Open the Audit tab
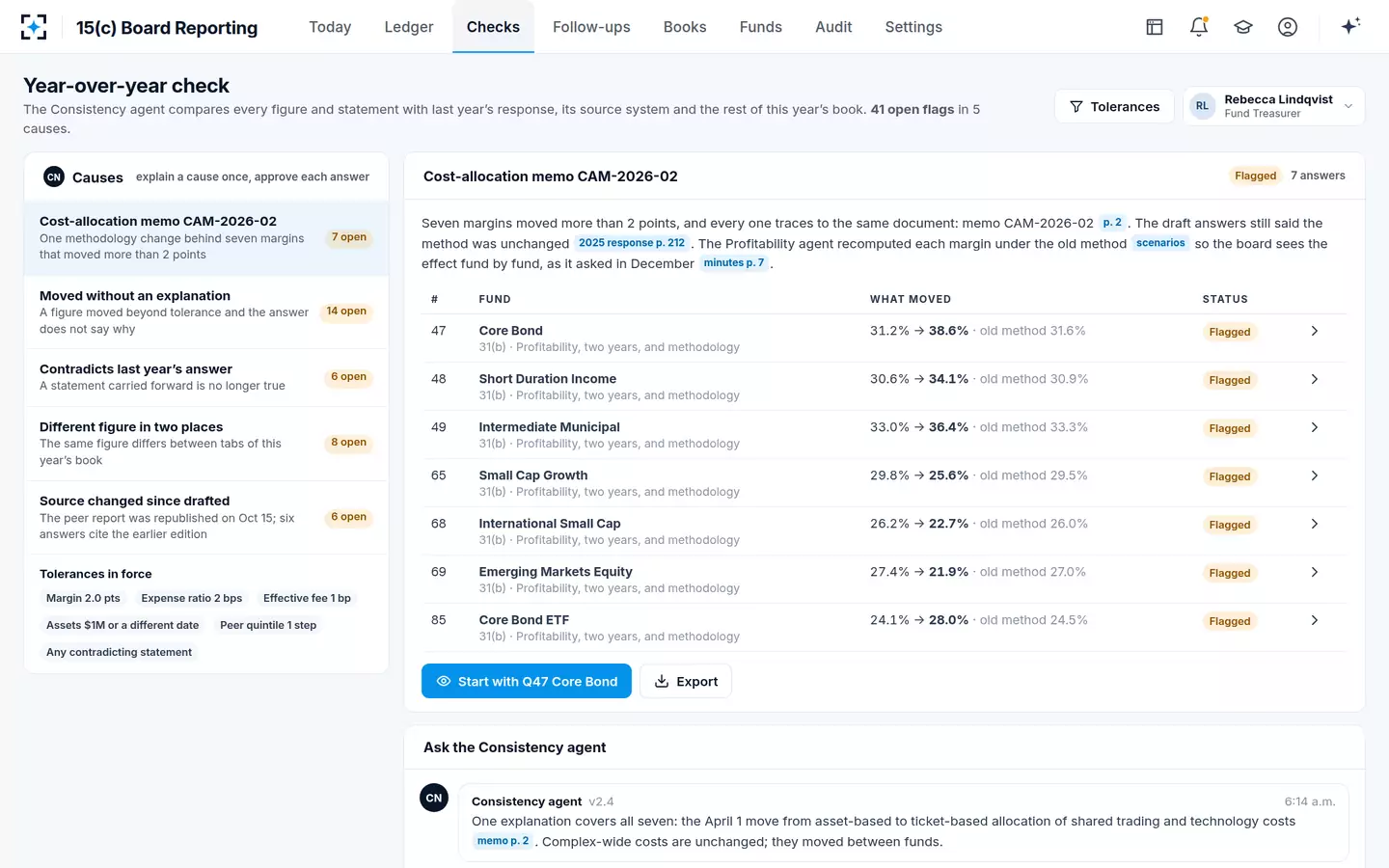 tap(833, 27)
